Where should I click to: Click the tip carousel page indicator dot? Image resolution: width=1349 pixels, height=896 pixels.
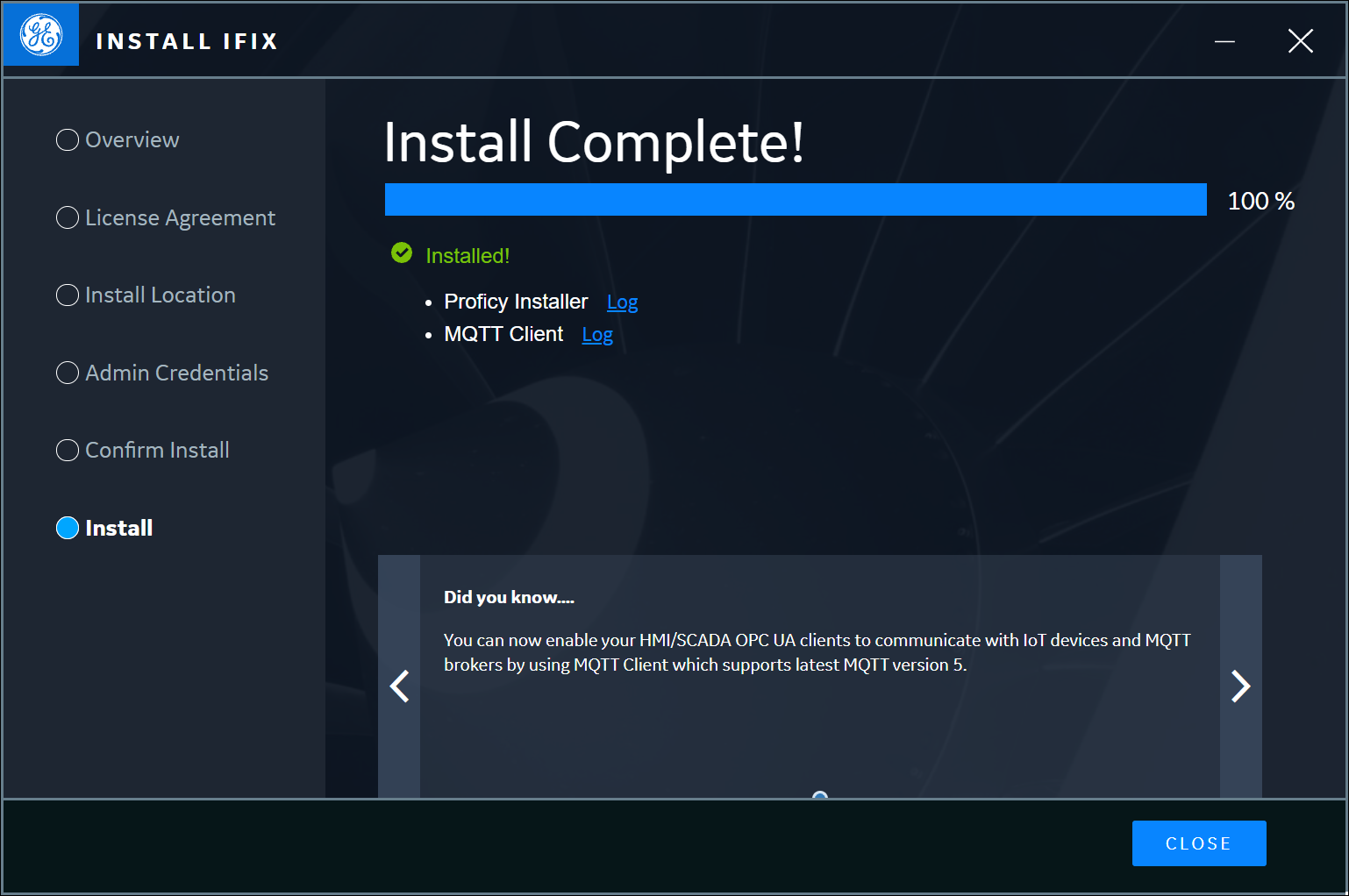(820, 795)
